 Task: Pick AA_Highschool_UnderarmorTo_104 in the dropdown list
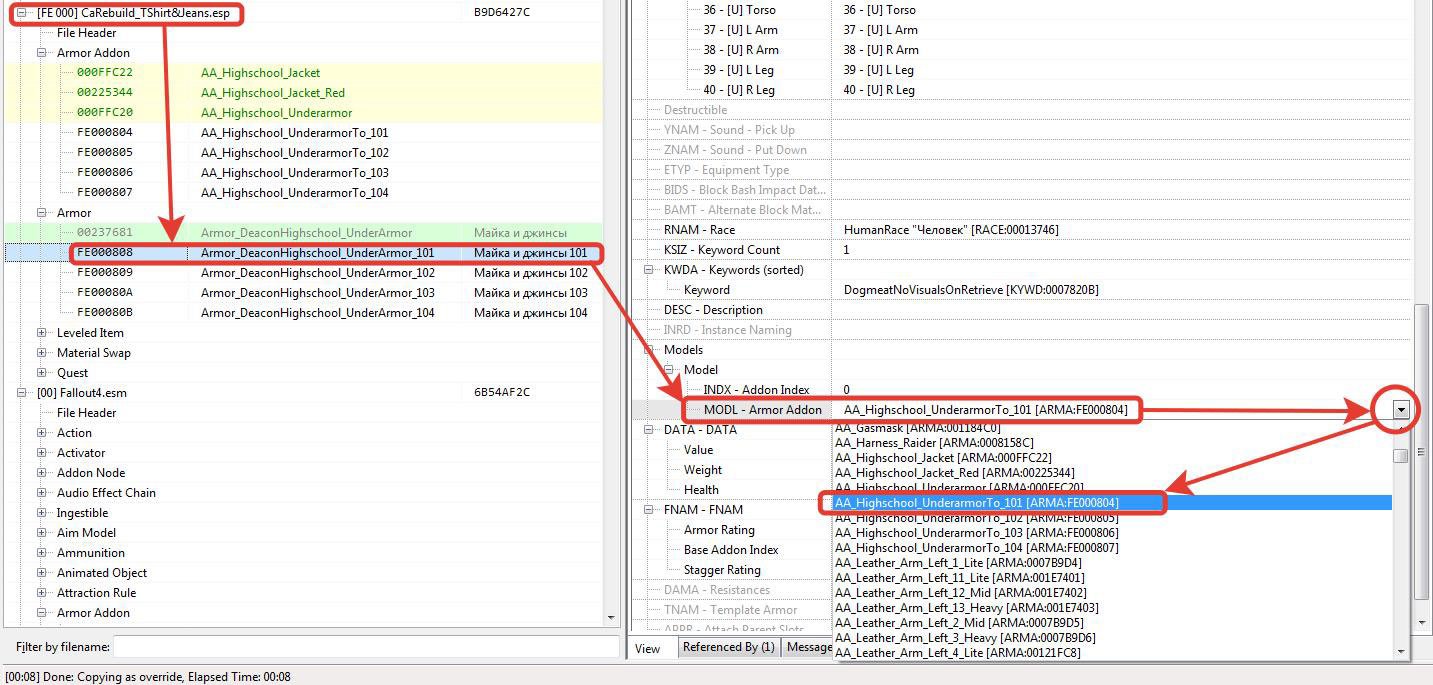coord(976,548)
